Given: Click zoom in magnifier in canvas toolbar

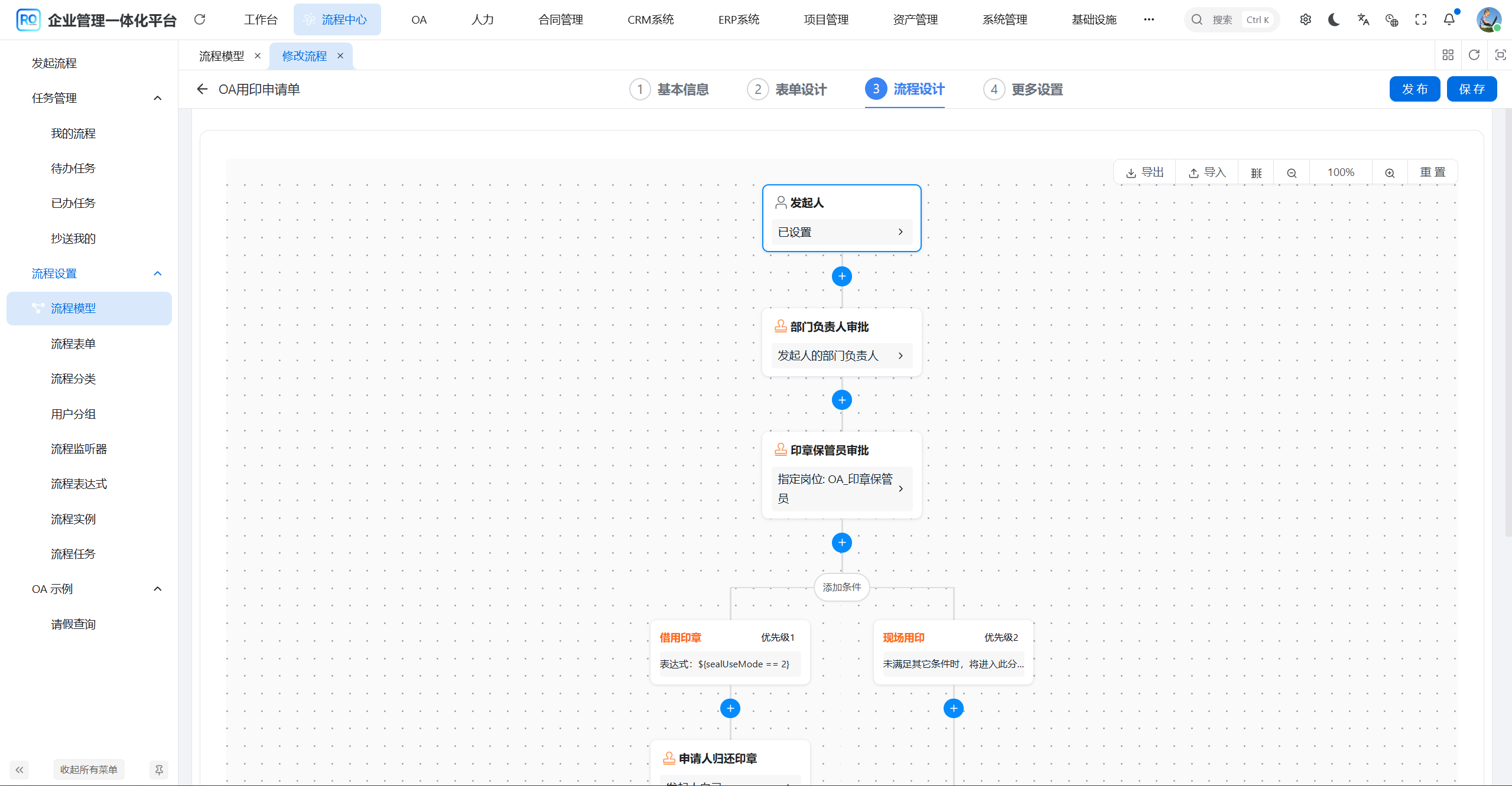Looking at the screenshot, I should pos(1390,172).
